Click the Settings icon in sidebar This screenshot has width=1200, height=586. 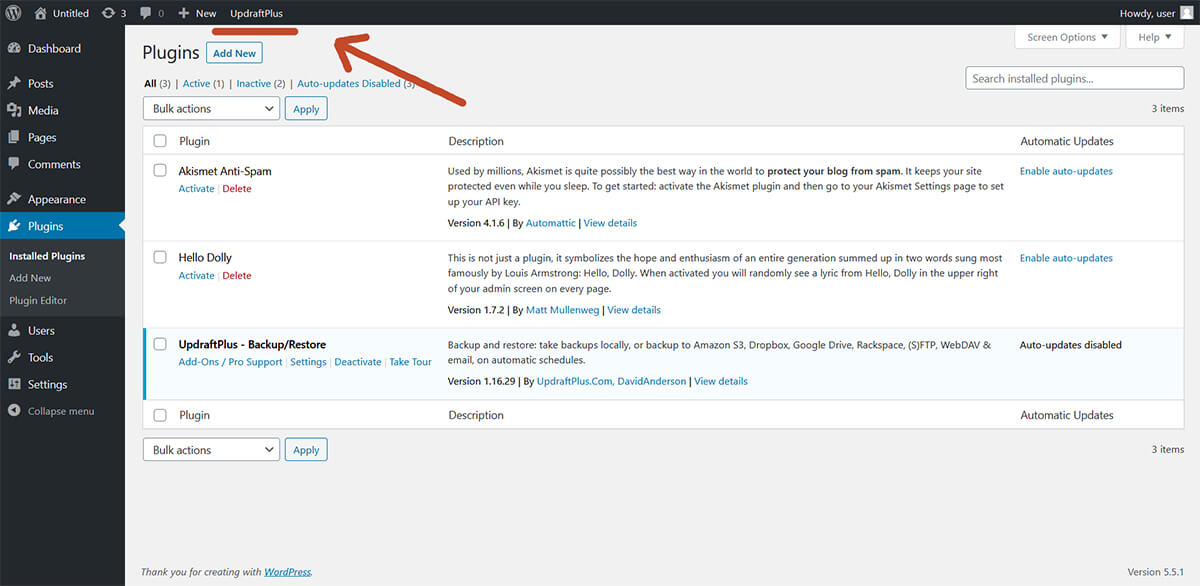pos(14,384)
